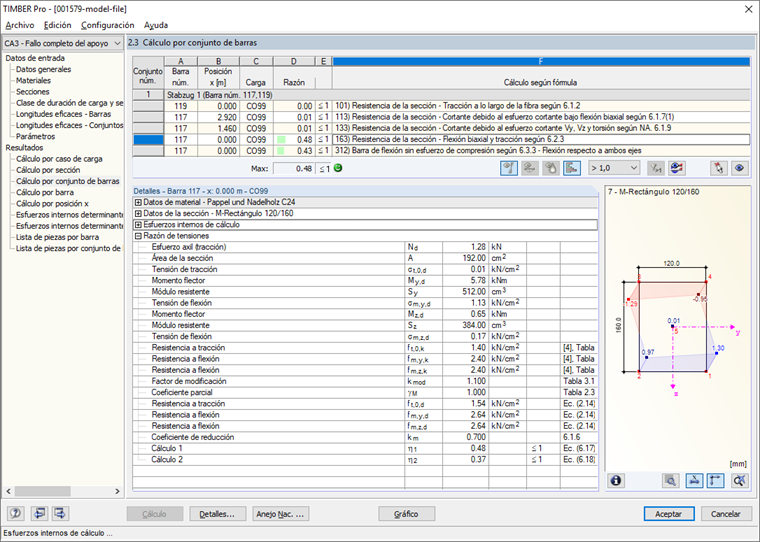Click the green OK status indicator near Max

coord(338,168)
